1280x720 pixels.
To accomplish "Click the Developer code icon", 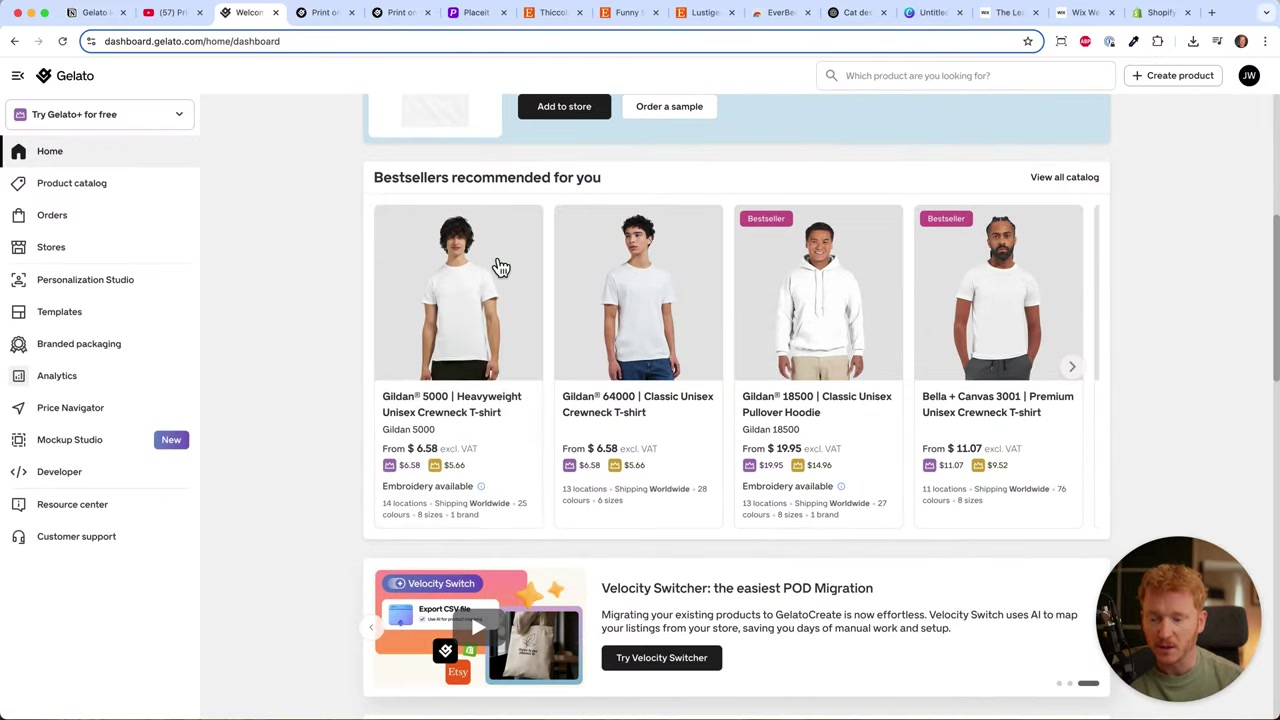I will click(18, 472).
